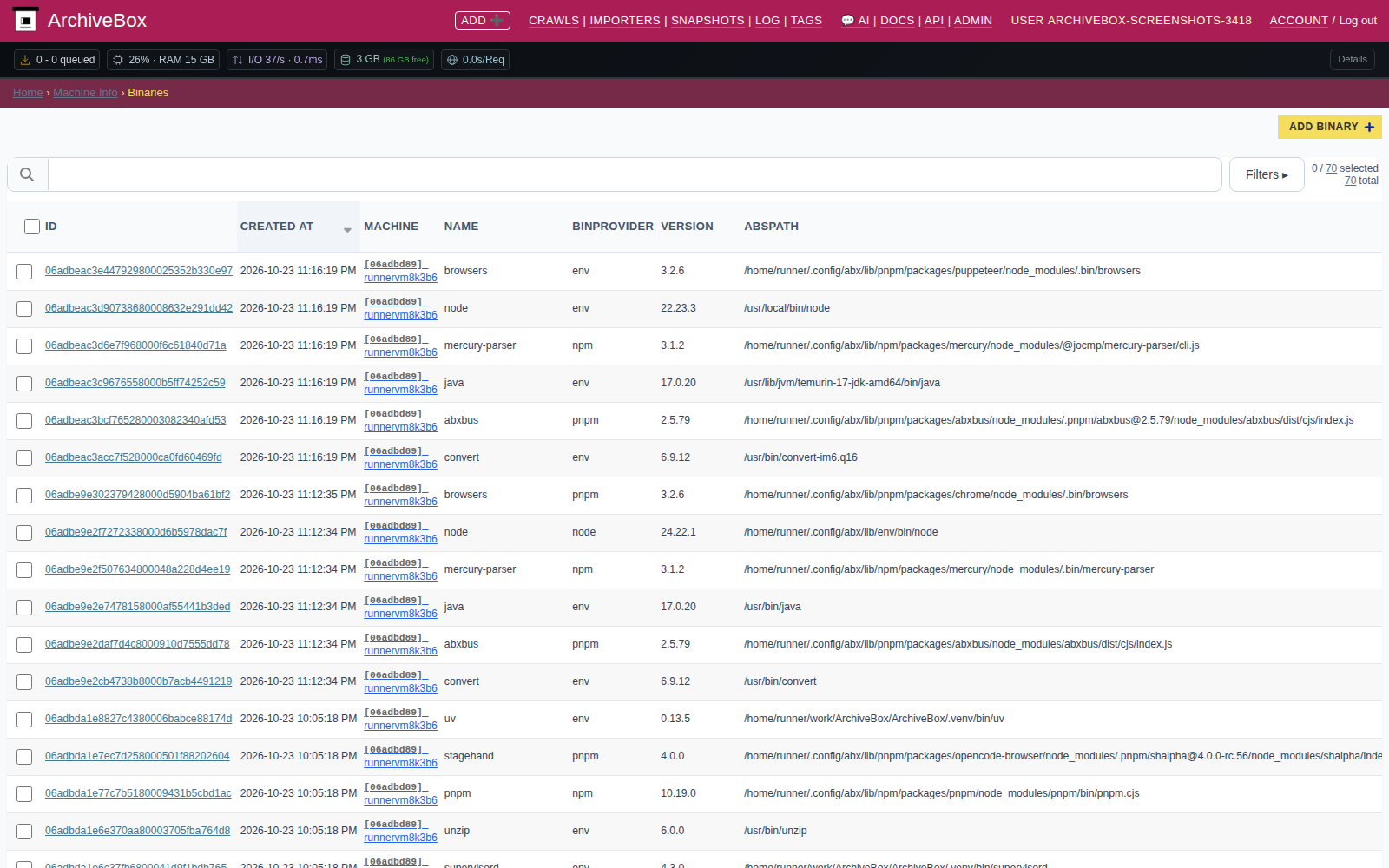Toggle the CREATED AT sort arrow

click(347, 230)
